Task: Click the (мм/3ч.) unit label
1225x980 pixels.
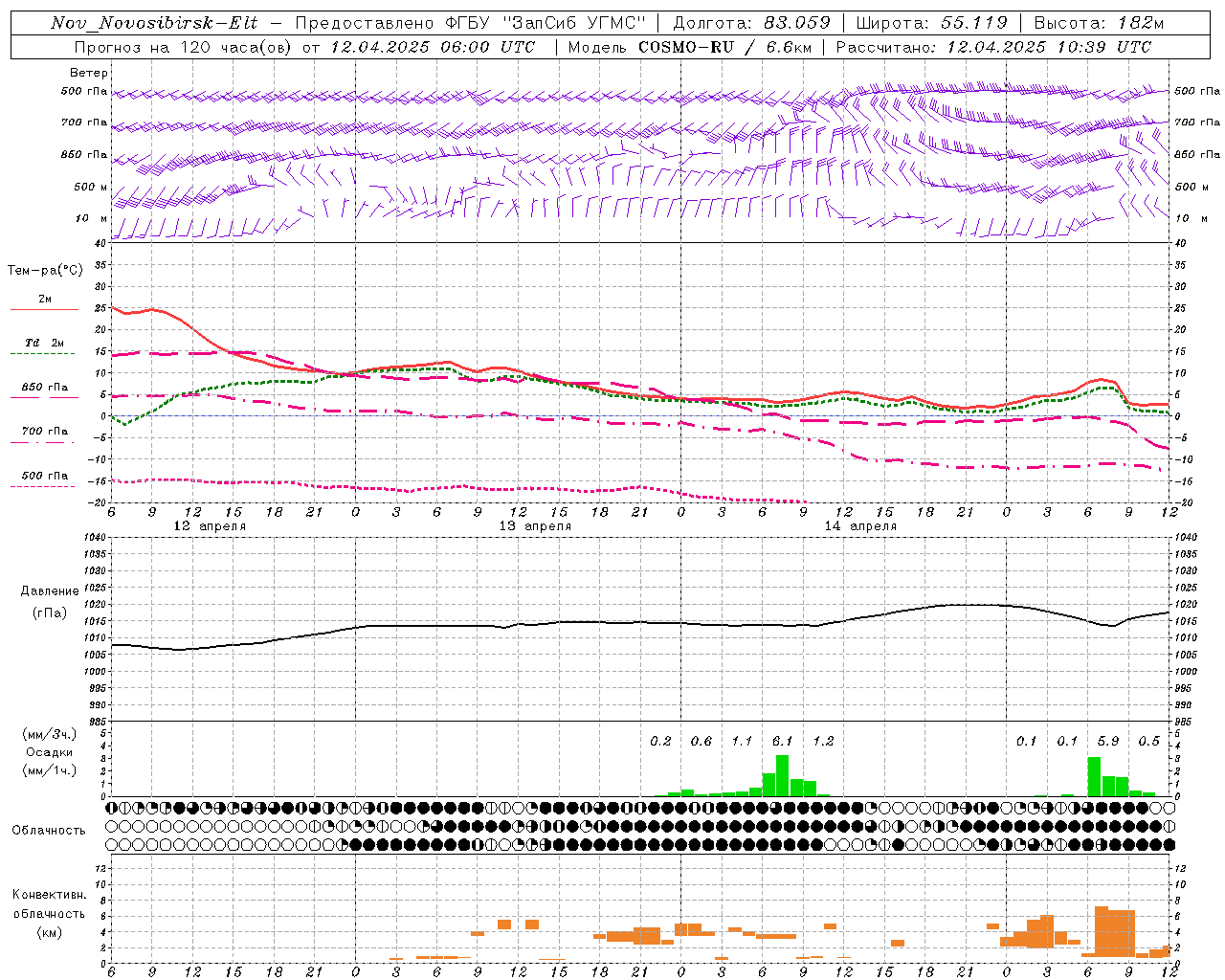Action: pos(49,734)
